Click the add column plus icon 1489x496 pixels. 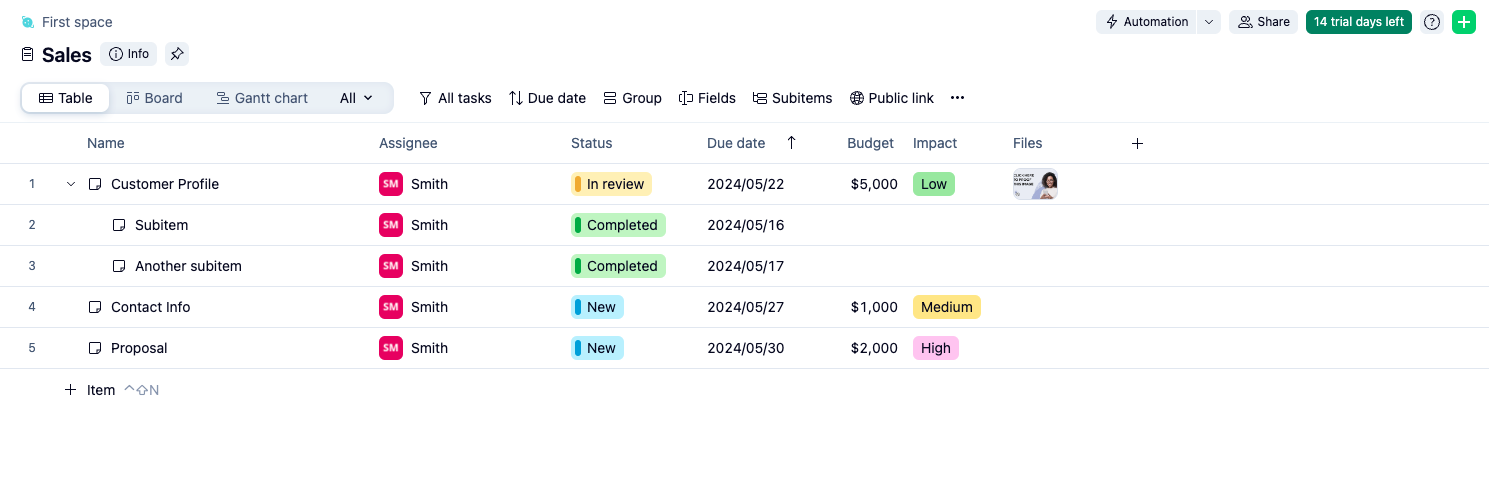1137,143
